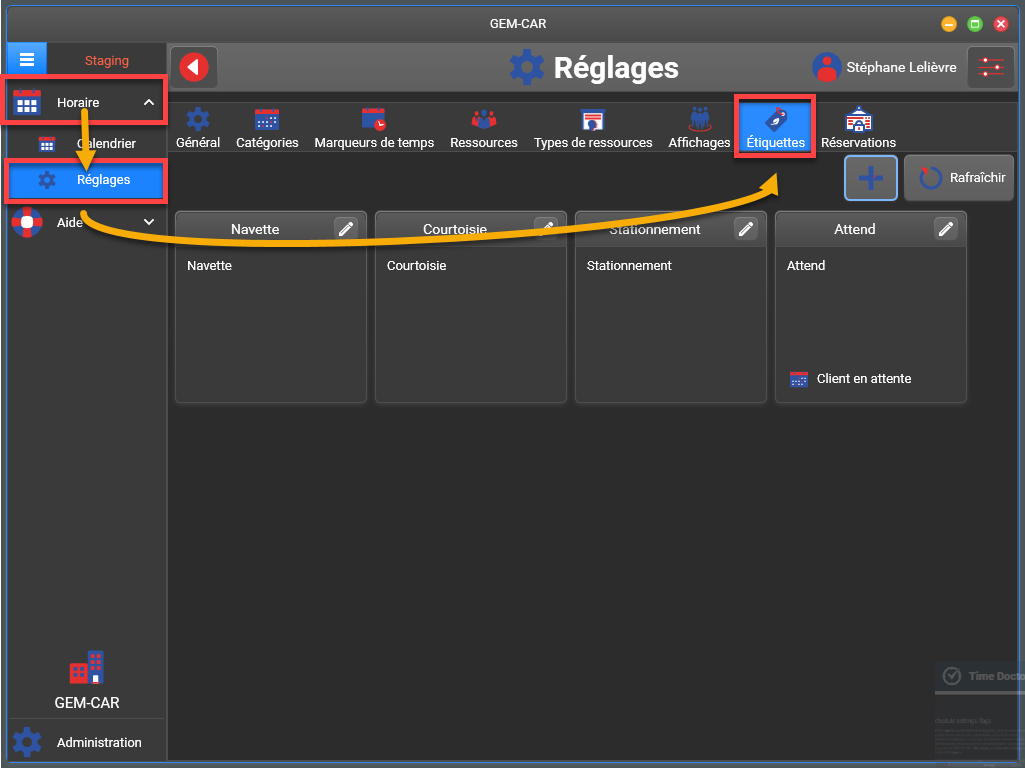This screenshot has width=1025, height=768.
Task: Switch to the Catégories tab
Action: point(267,129)
